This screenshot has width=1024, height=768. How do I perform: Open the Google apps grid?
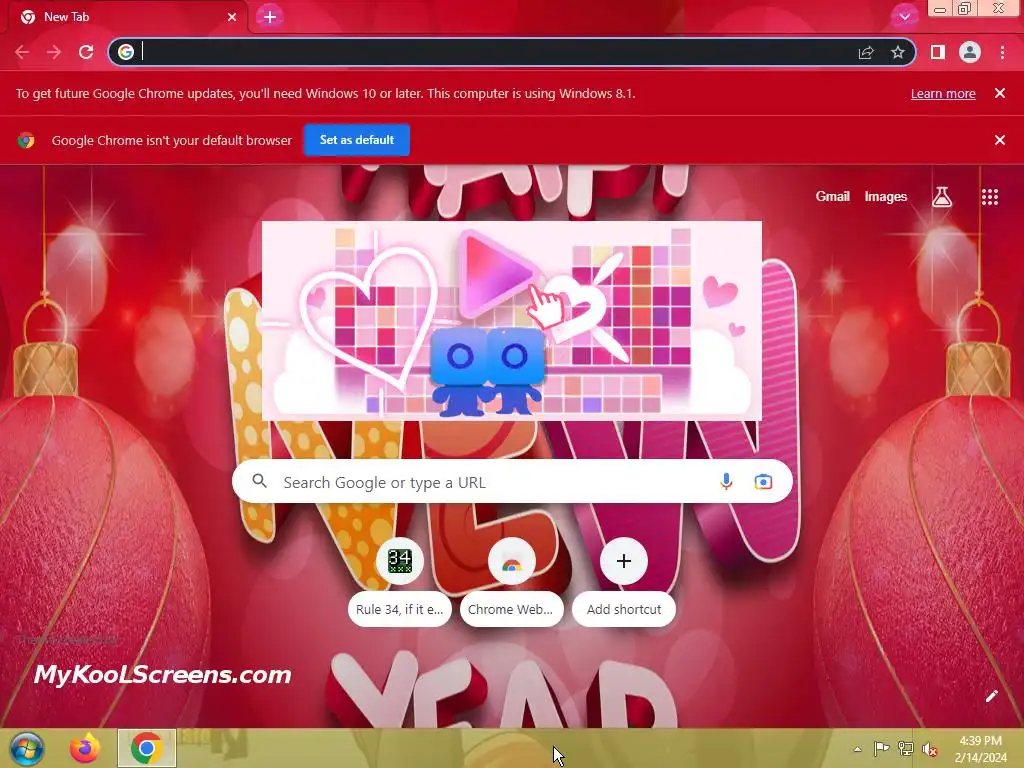[x=990, y=197]
